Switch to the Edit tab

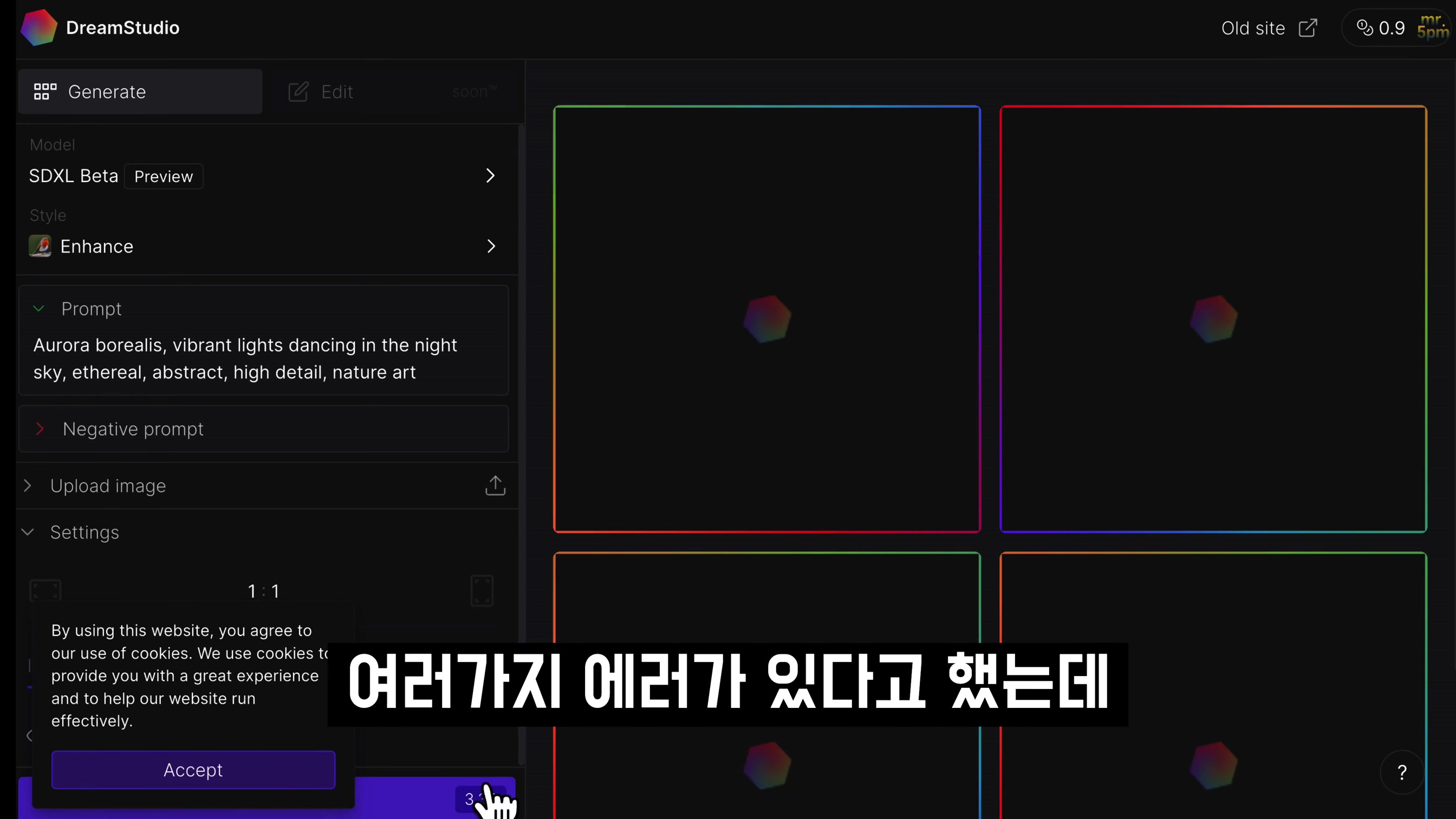click(392, 92)
